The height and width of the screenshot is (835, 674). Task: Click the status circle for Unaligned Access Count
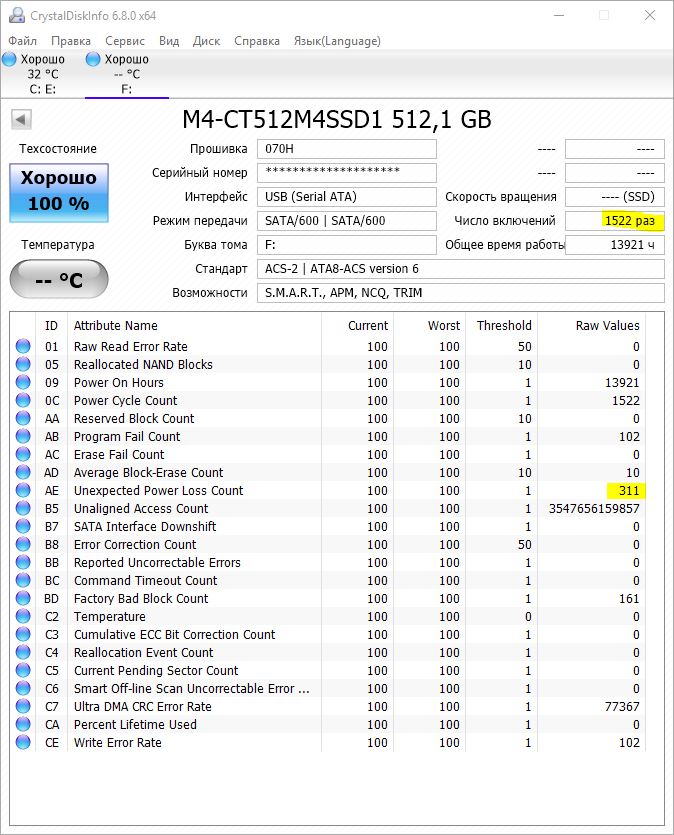[23, 508]
